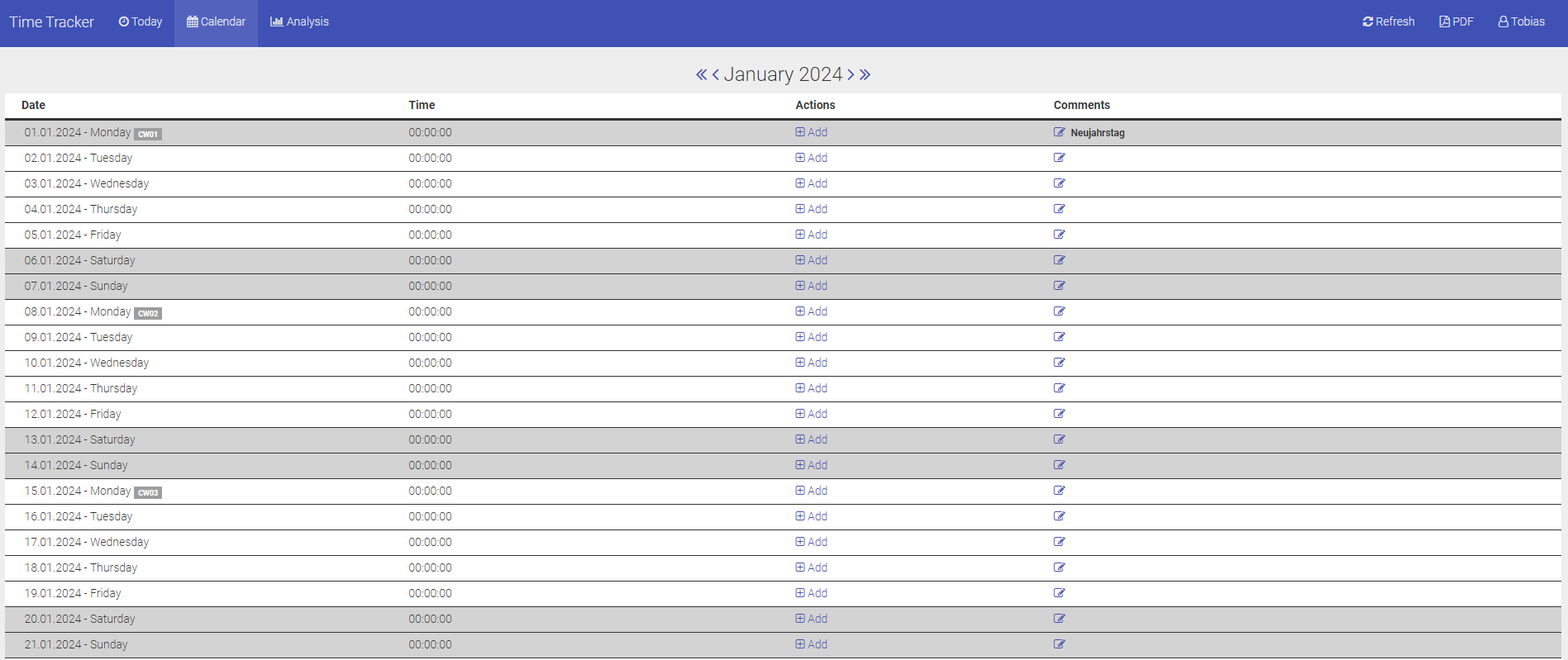Edit comment for 11.01.2024 Thursday
The height and width of the screenshot is (660, 1568).
pyautogui.click(x=1060, y=388)
